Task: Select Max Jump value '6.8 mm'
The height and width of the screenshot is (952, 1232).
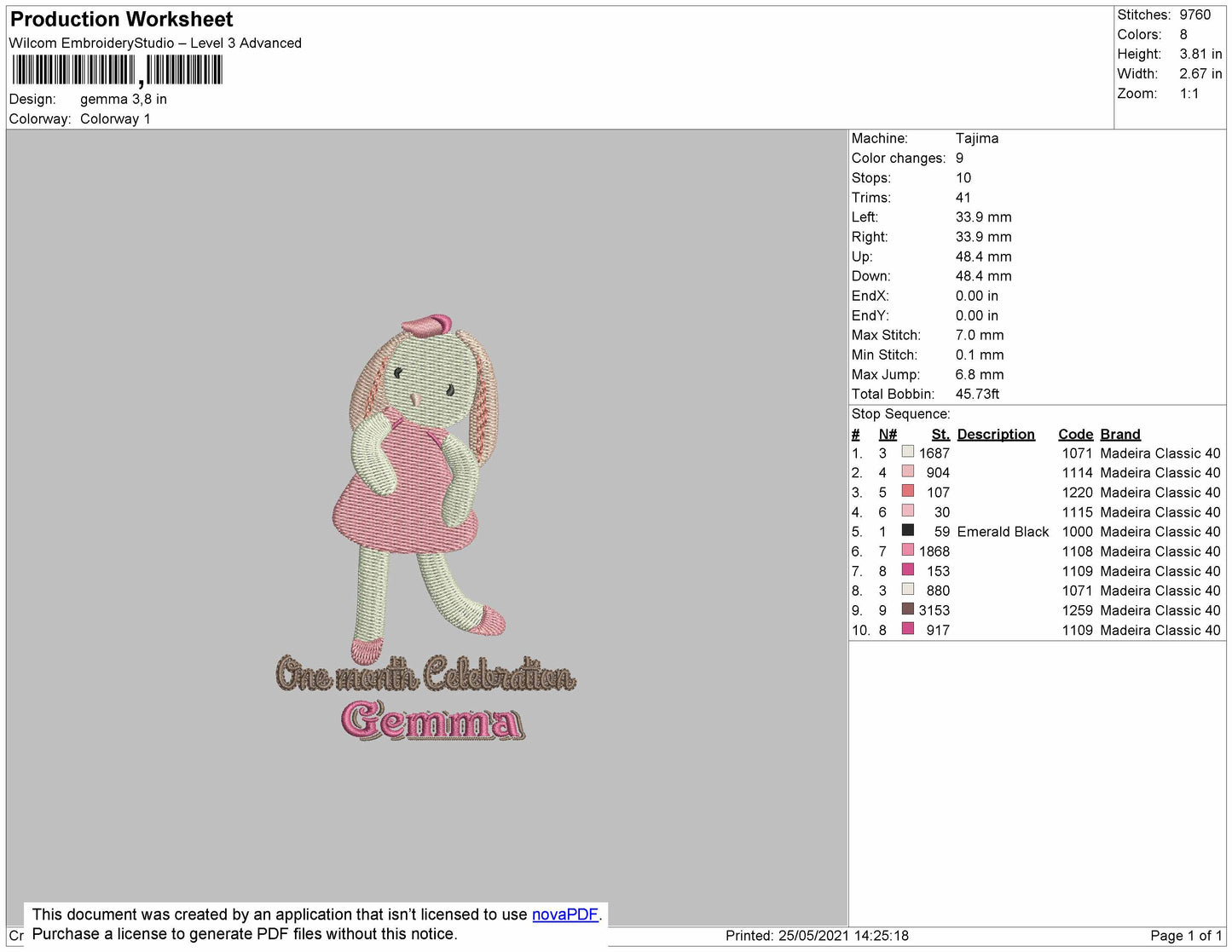Action: coord(980,374)
